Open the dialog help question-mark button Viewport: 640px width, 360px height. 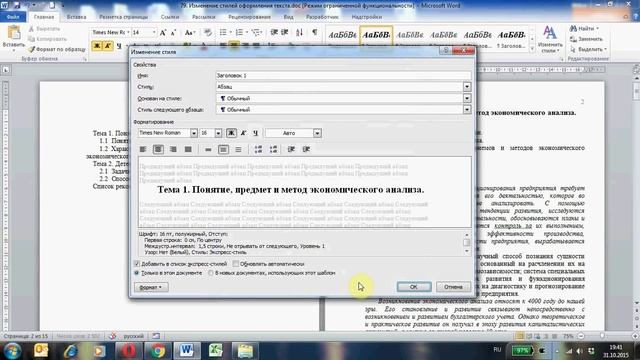(x=445, y=50)
